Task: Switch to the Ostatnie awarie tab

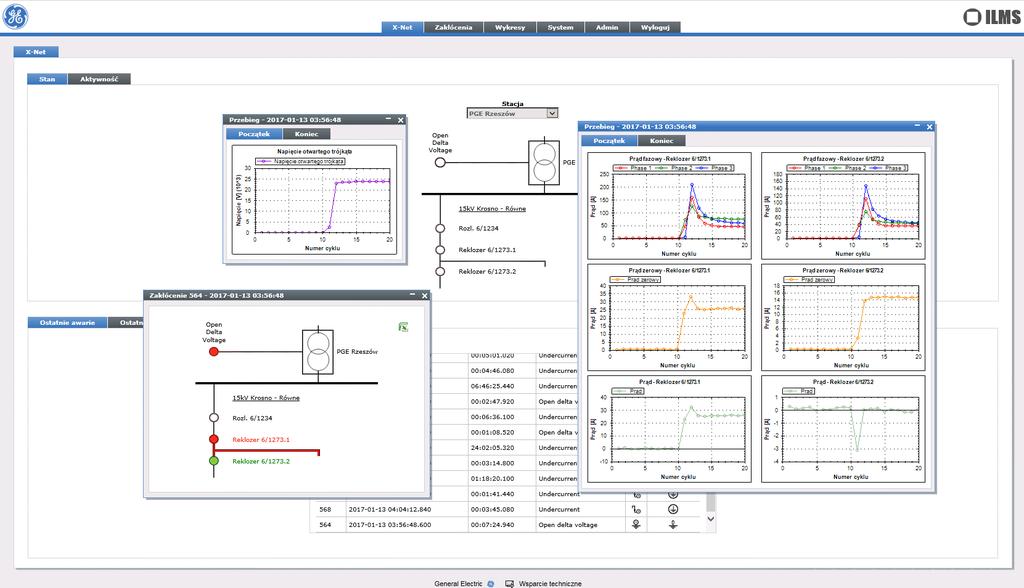Action: [67, 323]
